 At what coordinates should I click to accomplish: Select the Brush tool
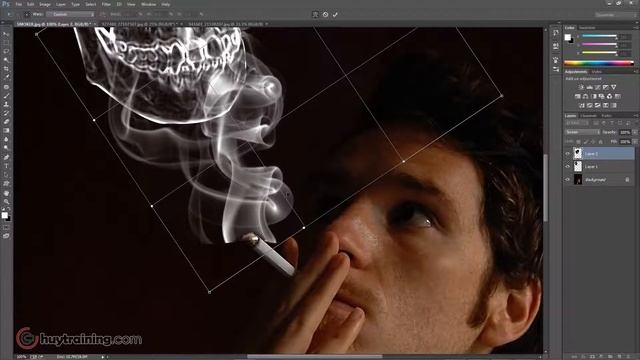[6, 96]
